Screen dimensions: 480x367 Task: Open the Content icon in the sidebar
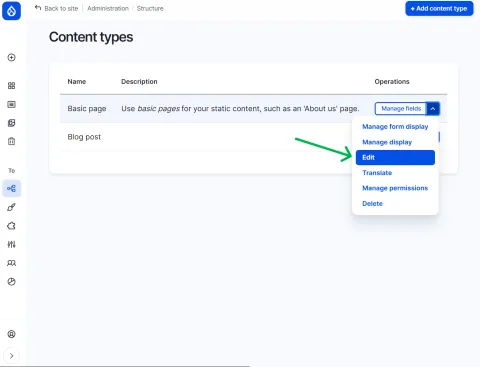click(x=11, y=104)
